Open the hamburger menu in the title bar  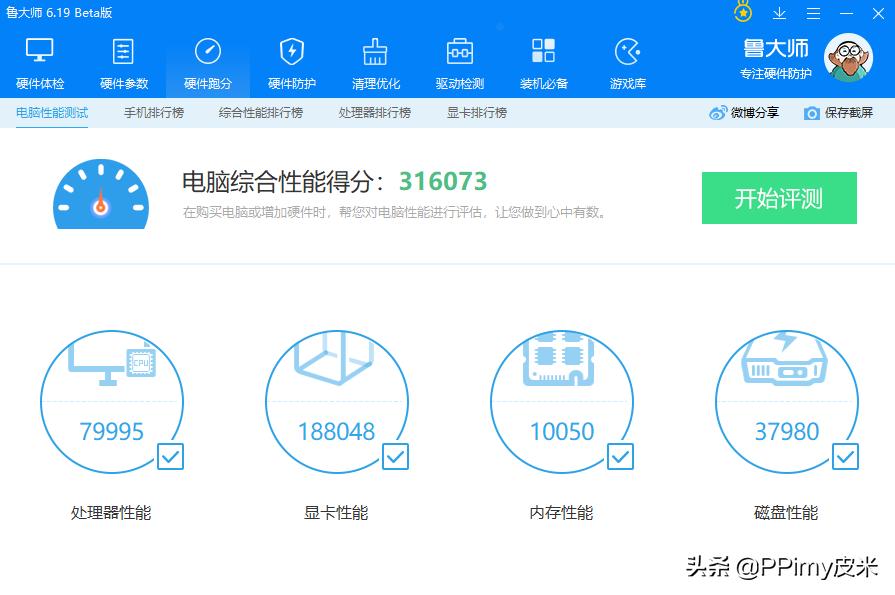pyautogui.click(x=813, y=13)
